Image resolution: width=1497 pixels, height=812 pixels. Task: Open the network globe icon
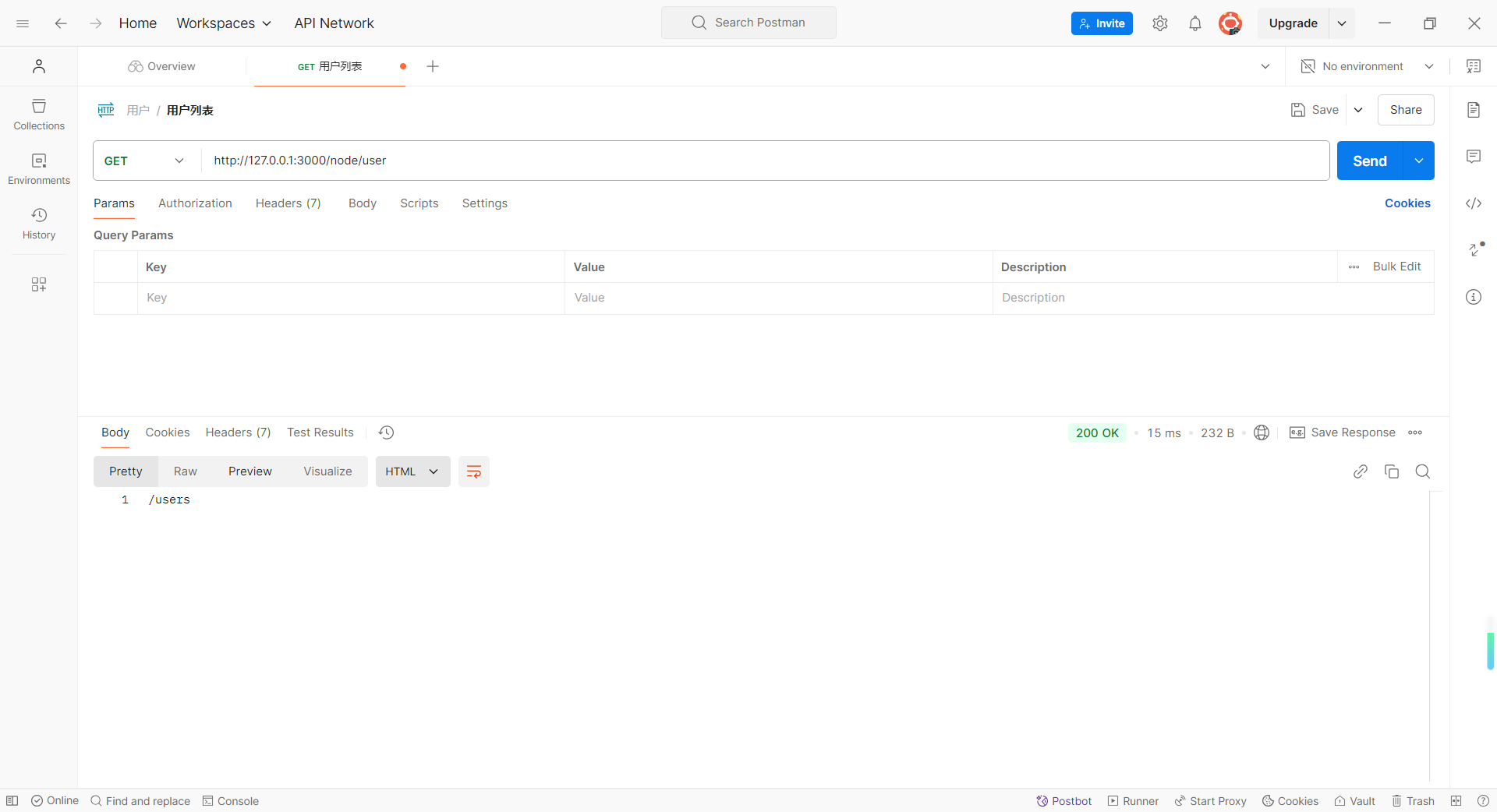coord(1262,432)
